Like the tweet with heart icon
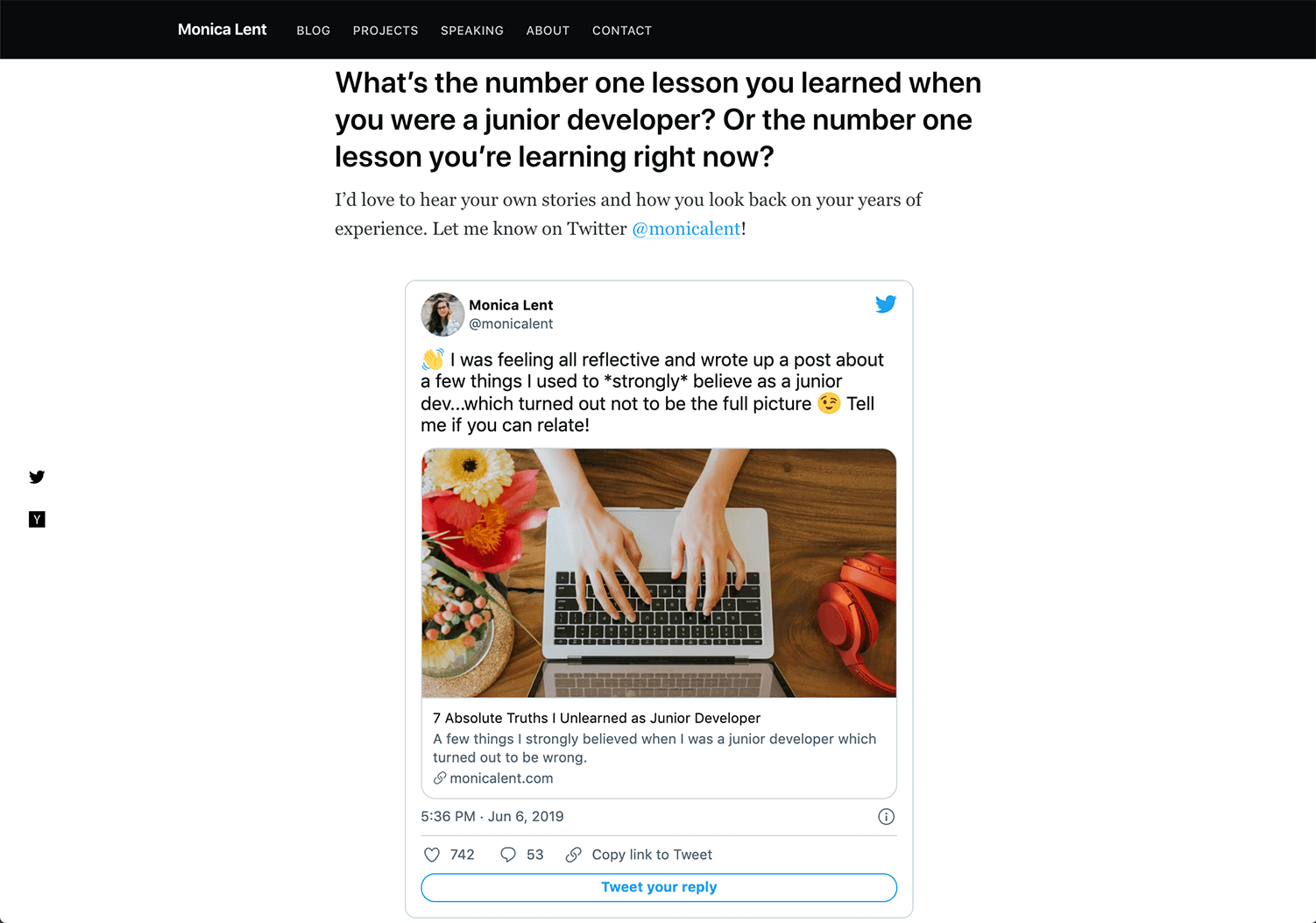The image size is (1316, 923). tap(432, 855)
